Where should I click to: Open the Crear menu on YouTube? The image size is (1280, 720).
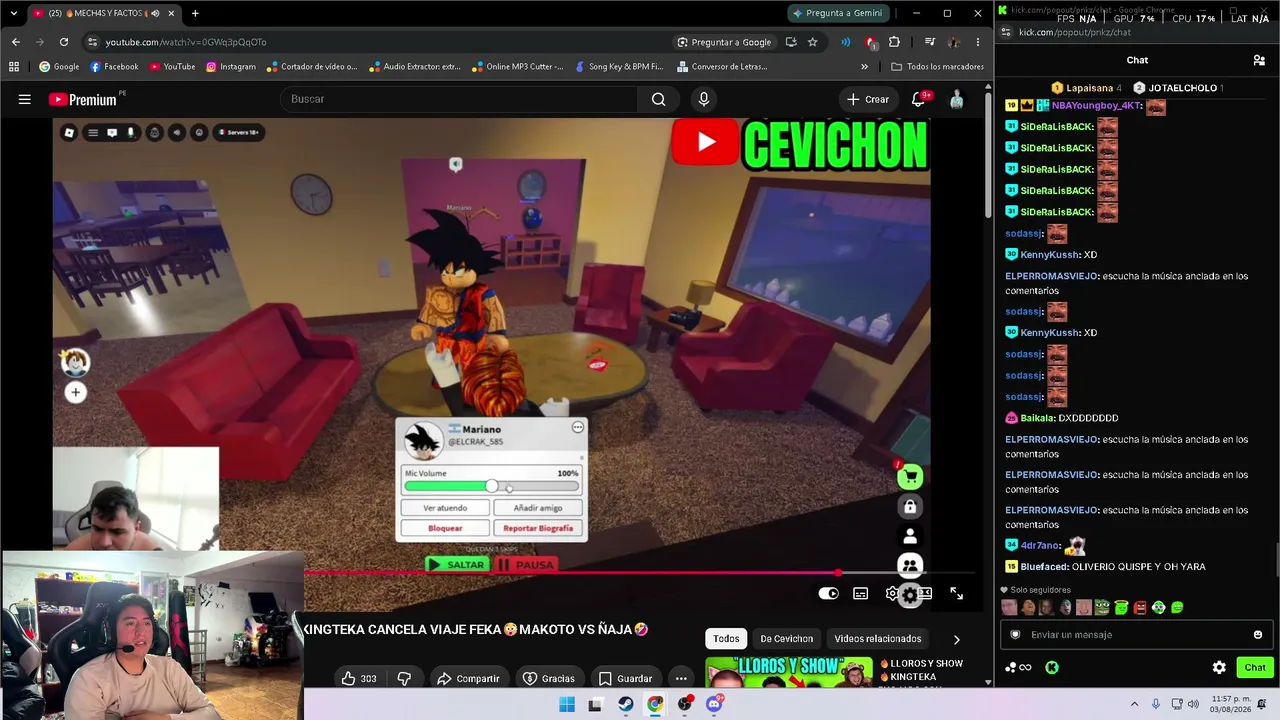867,99
